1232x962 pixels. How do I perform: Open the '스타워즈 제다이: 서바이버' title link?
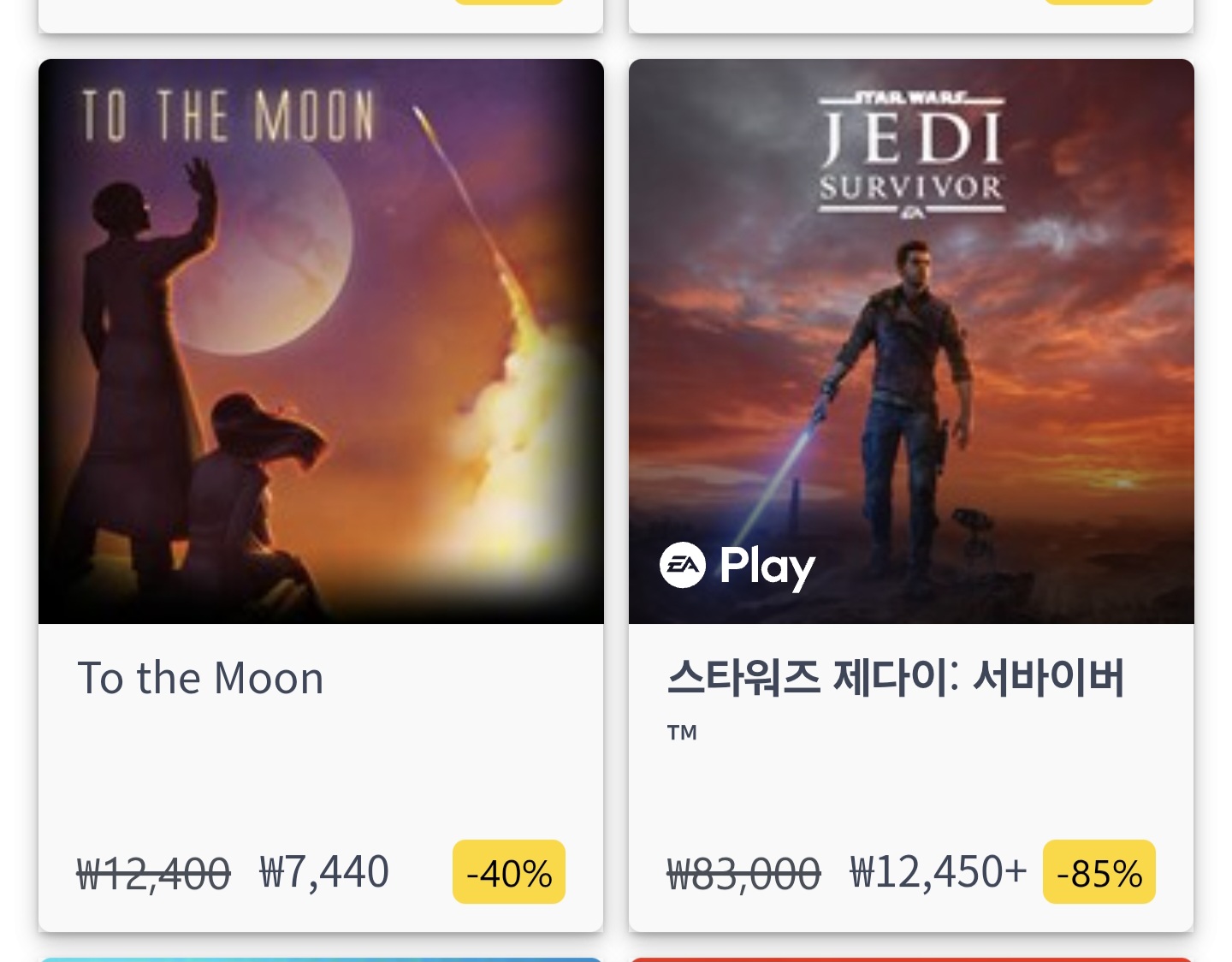(895, 678)
